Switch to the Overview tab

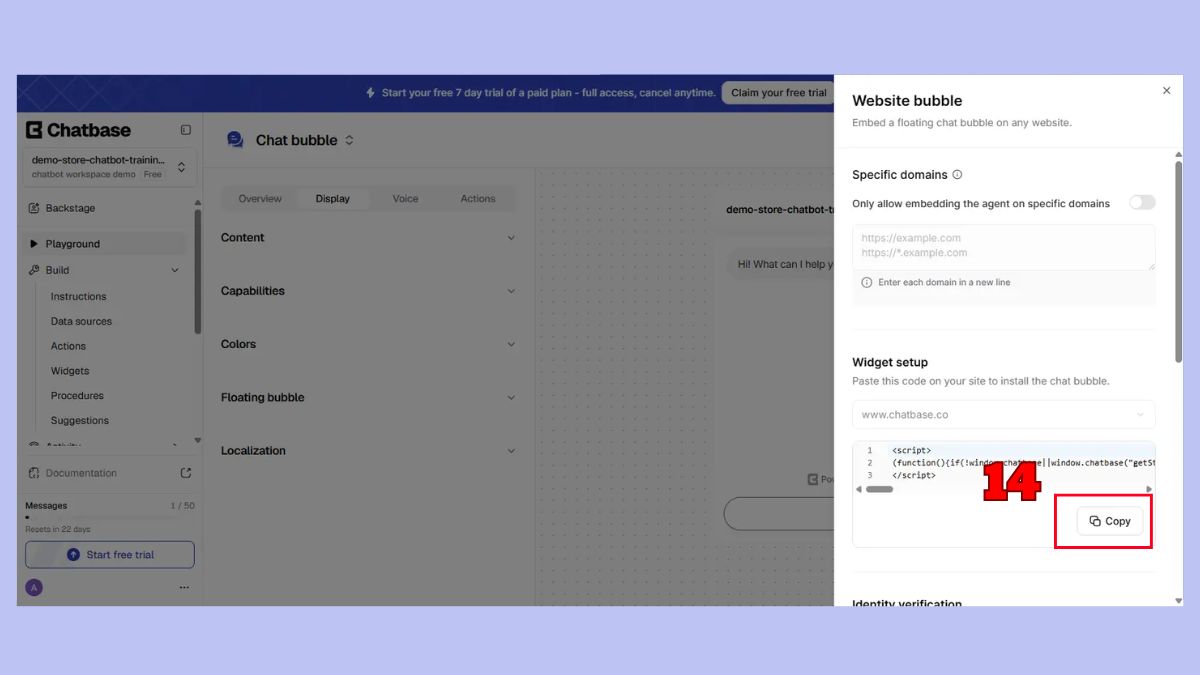coord(260,199)
